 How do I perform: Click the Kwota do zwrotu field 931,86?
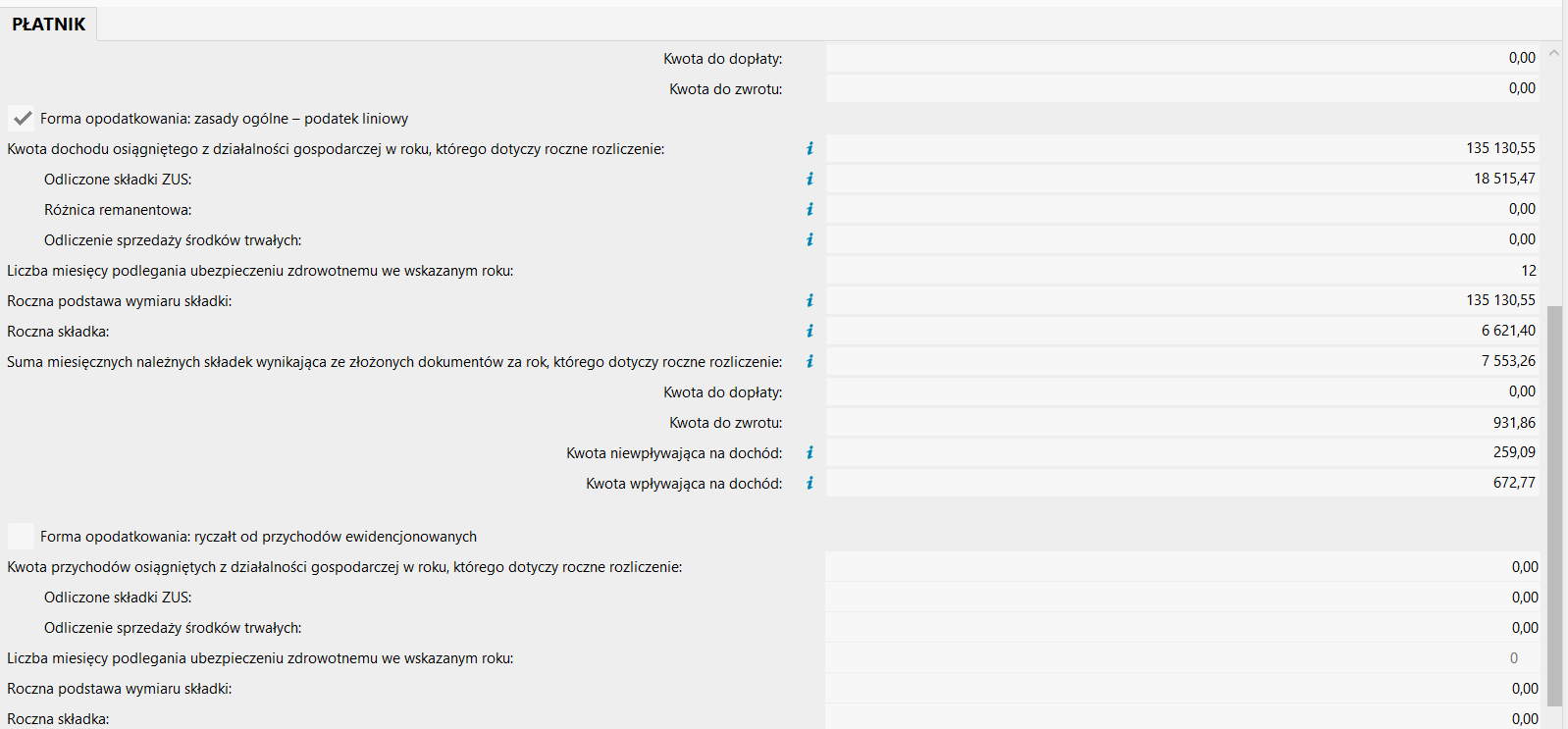(1181, 422)
